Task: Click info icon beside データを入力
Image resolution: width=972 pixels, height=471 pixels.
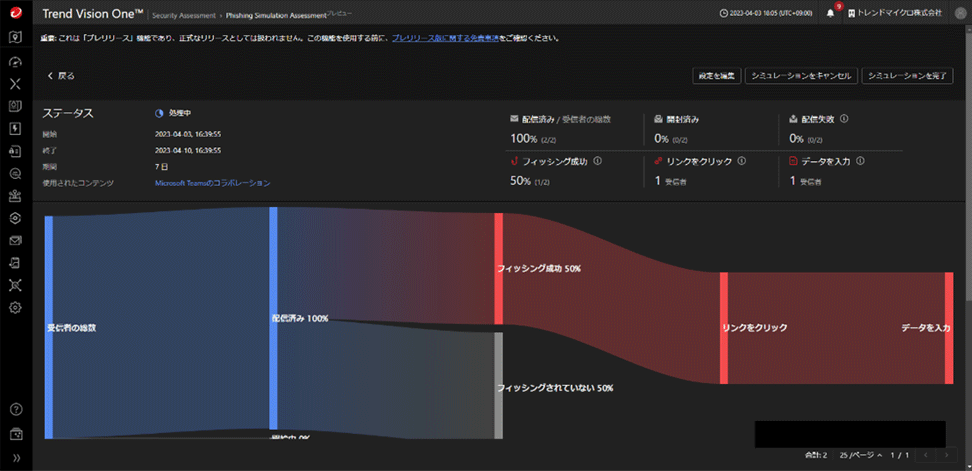Action: click(860, 160)
